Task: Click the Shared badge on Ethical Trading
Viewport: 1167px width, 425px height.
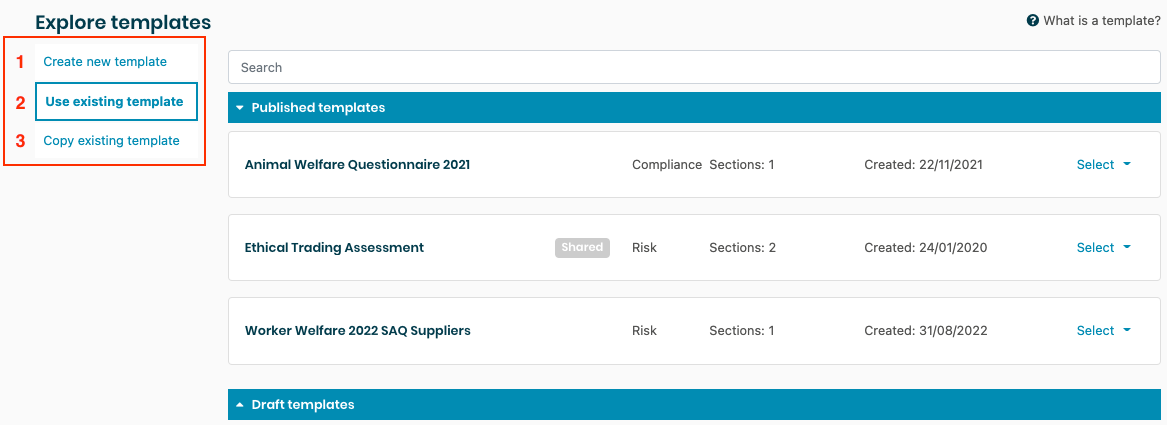Action: pos(582,247)
